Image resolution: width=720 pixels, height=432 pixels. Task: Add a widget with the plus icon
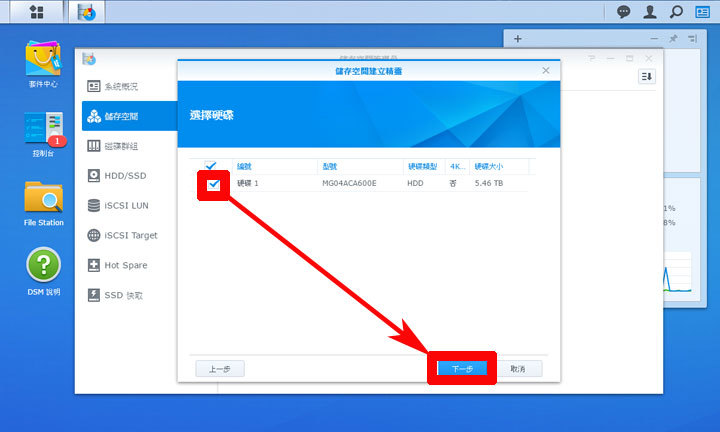(518, 39)
